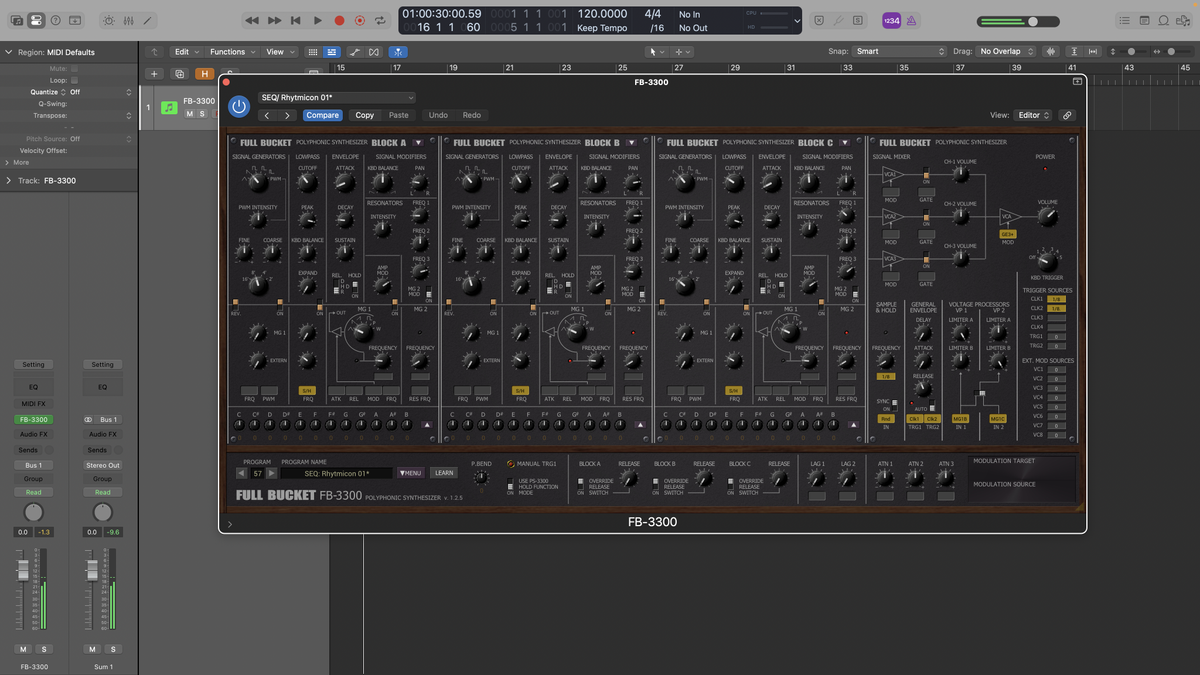The image size is (1200, 675).
Task: Open the Loop Browser icon
Action: click(x=1164, y=20)
